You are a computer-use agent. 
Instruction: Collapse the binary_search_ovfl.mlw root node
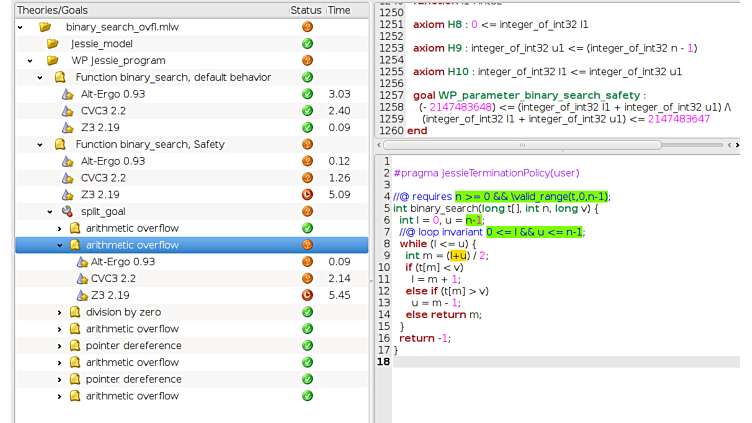(x=21, y=27)
